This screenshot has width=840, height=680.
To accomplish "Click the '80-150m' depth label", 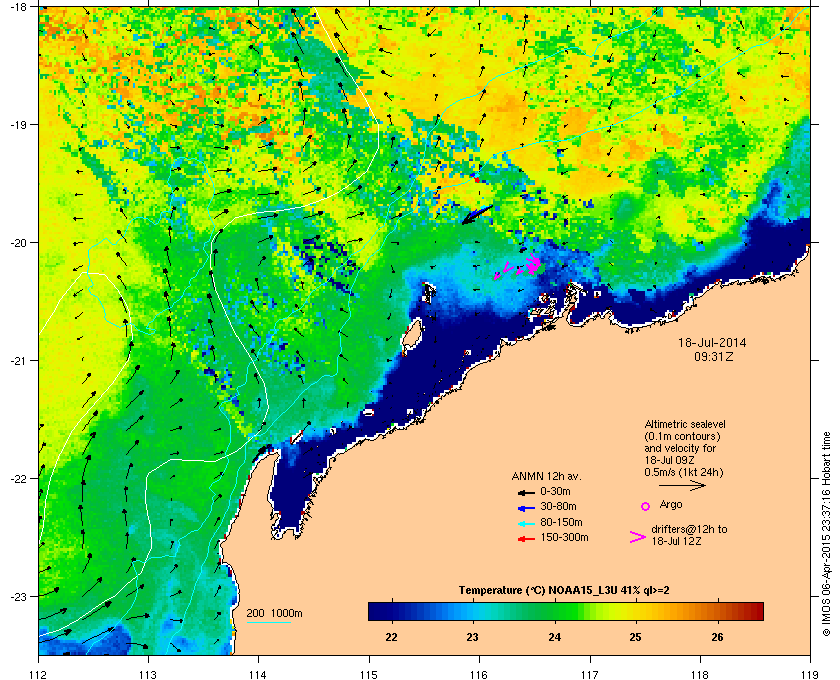I will 561,522.
